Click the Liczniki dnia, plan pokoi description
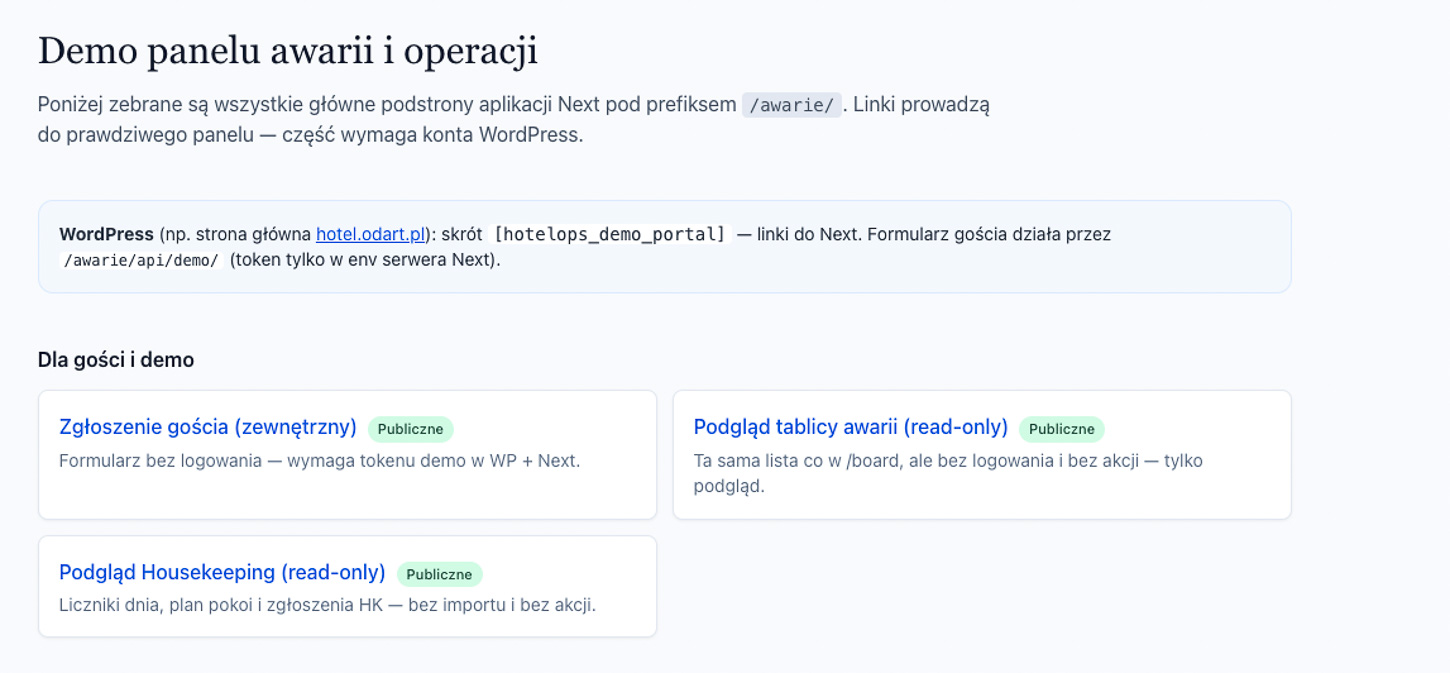Image resolution: width=1450 pixels, height=673 pixels. point(327,605)
